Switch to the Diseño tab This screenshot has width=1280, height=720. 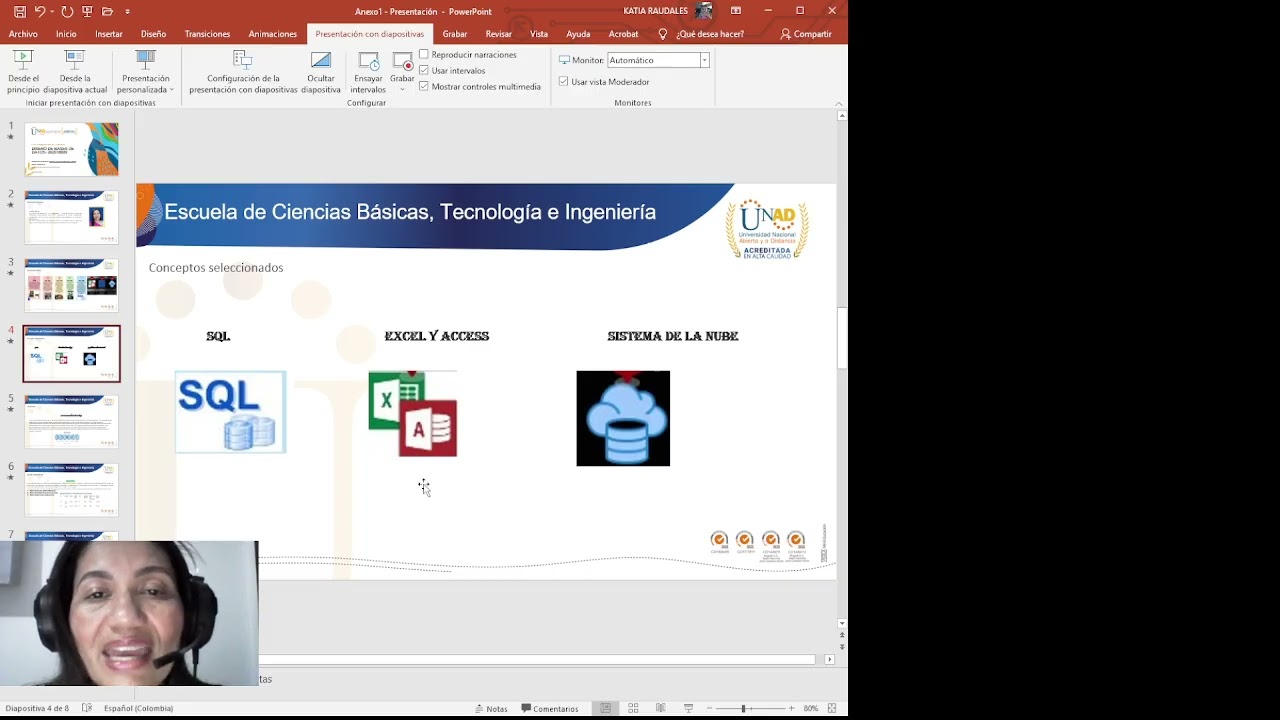[x=153, y=34]
